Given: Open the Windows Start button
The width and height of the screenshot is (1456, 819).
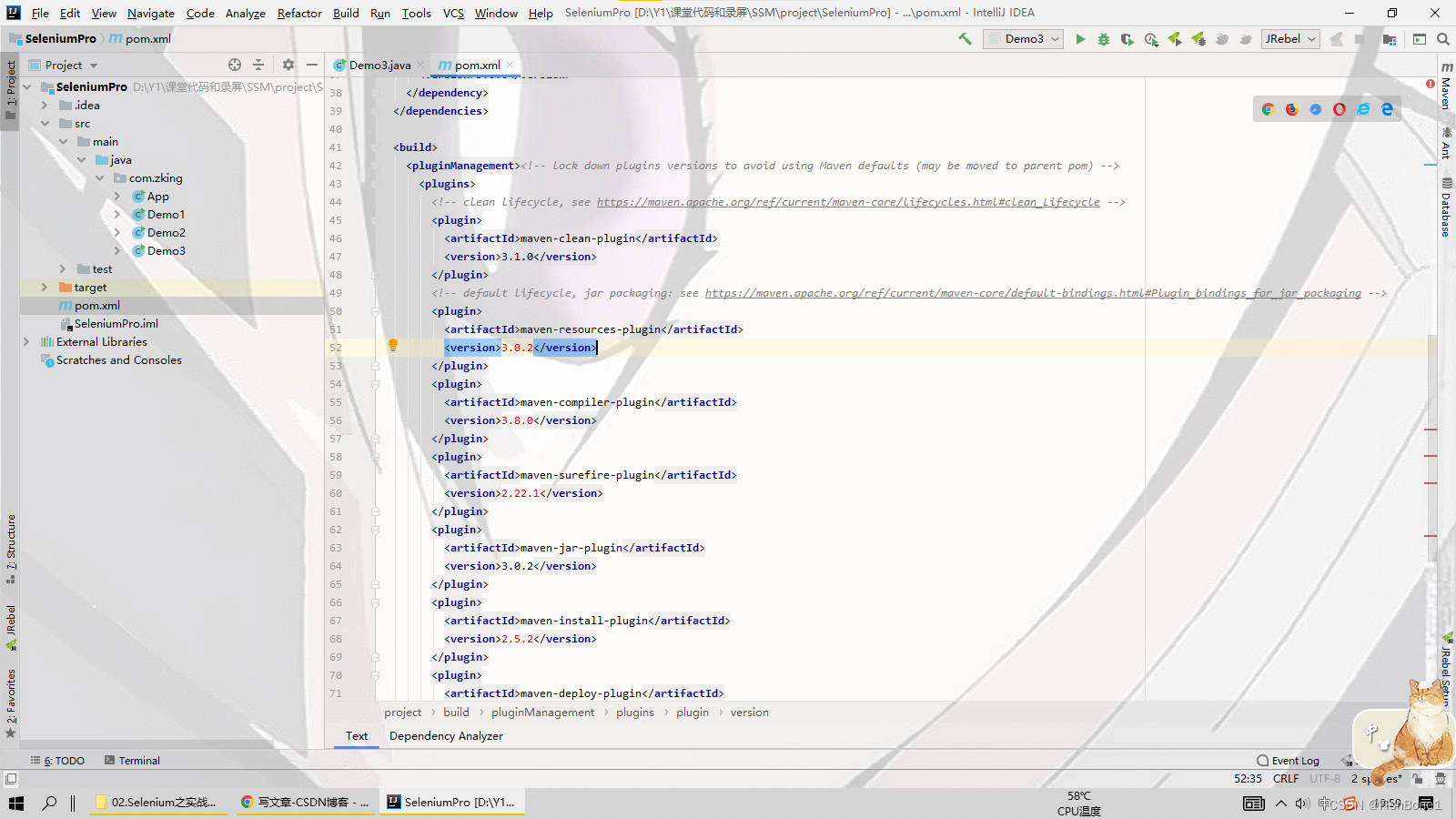Looking at the screenshot, I should tap(16, 803).
